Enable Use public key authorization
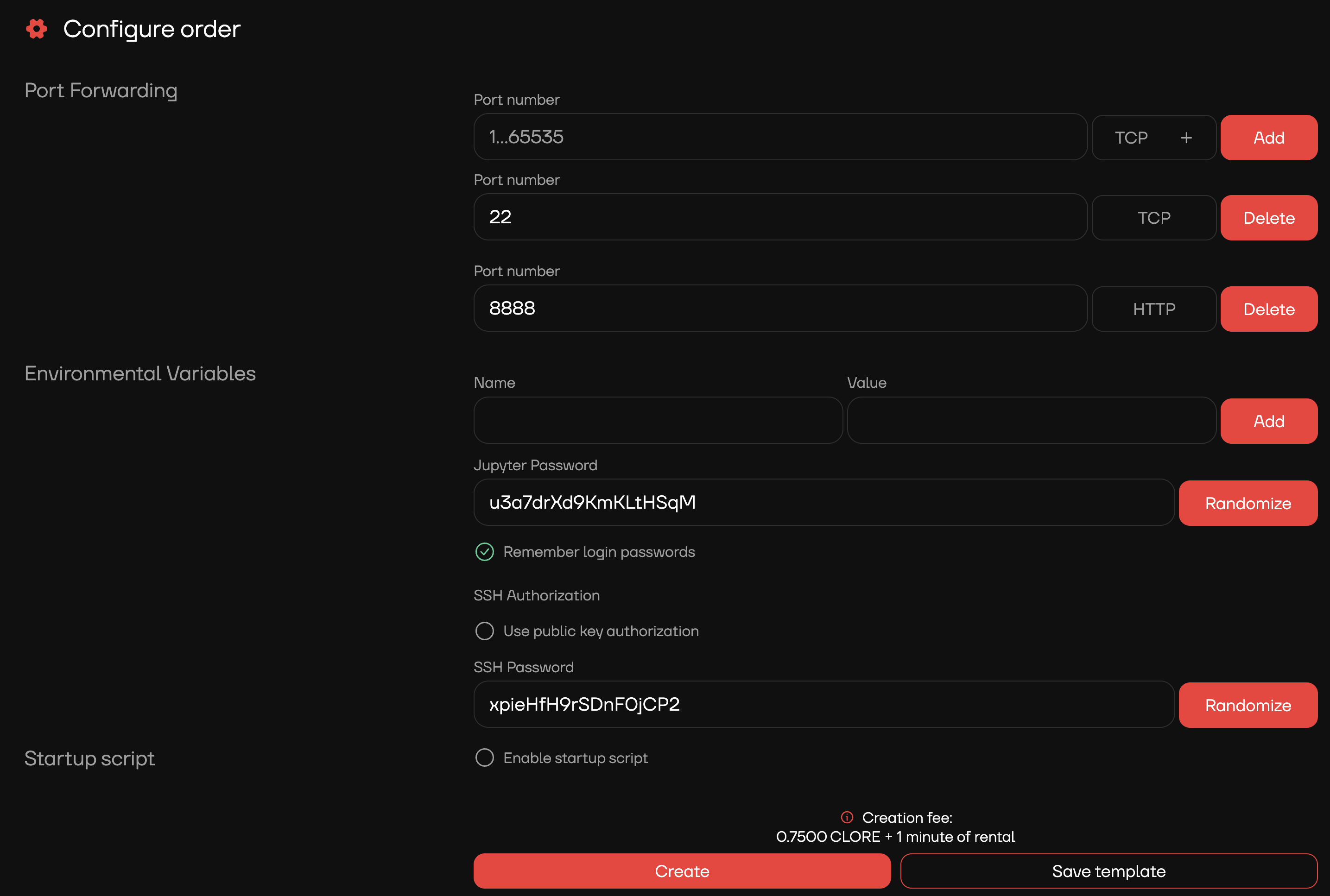Image resolution: width=1330 pixels, height=896 pixels. (484, 631)
